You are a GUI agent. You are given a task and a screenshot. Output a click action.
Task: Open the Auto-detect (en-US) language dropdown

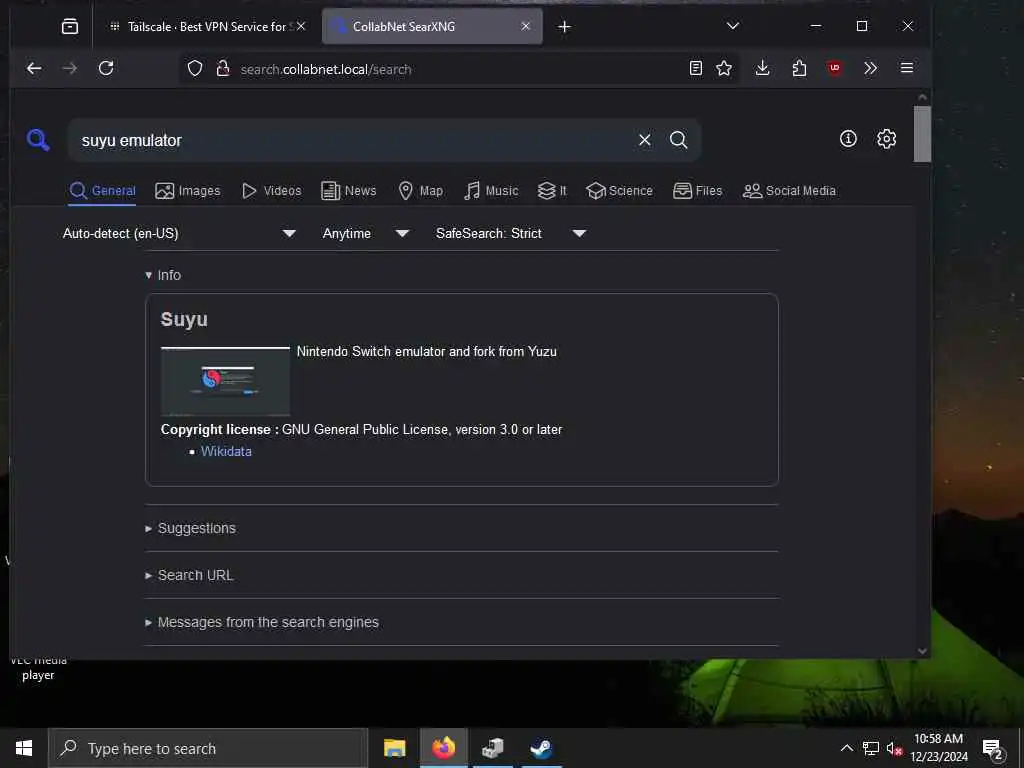pos(179,233)
